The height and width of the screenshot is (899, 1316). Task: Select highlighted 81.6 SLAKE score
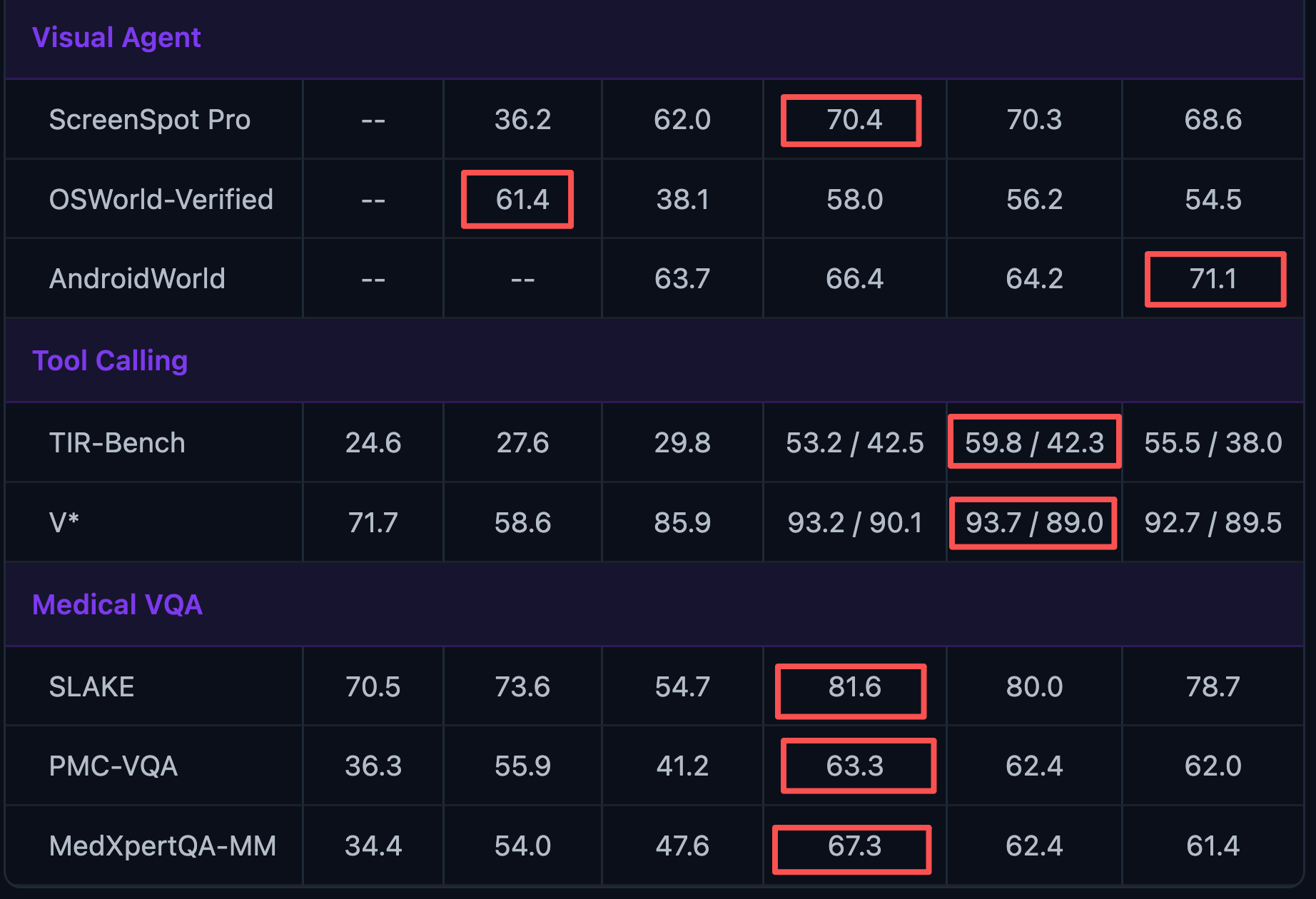point(854,687)
